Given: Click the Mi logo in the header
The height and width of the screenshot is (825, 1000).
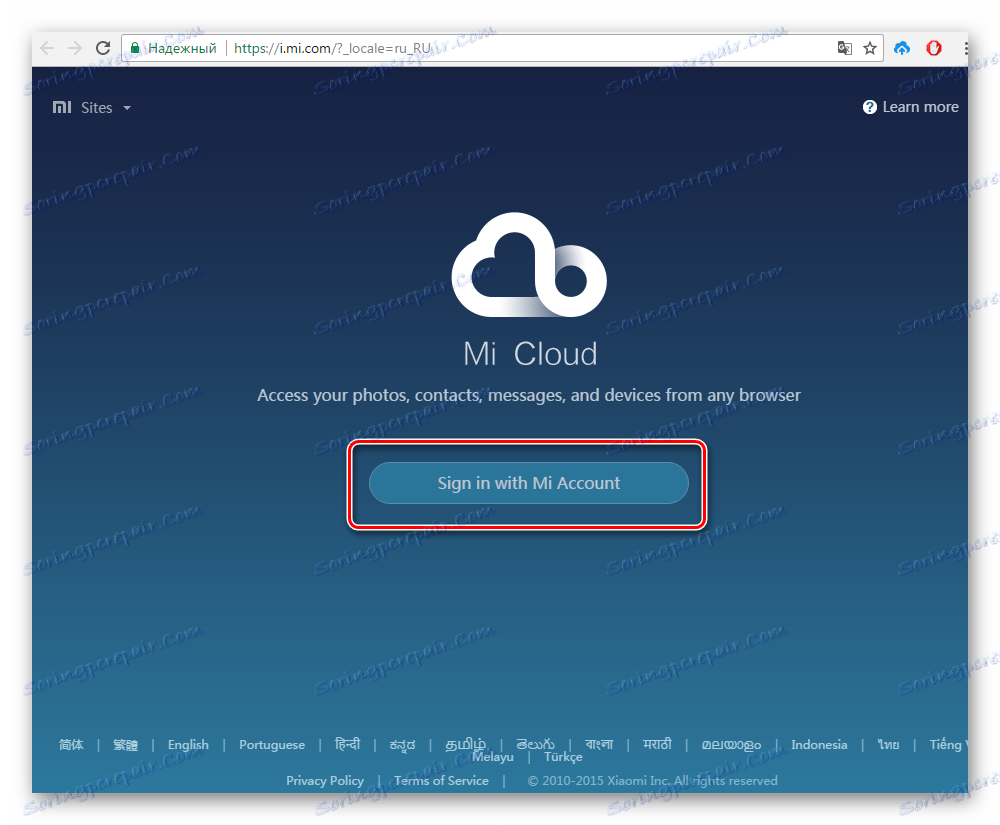Looking at the screenshot, I should [62, 107].
